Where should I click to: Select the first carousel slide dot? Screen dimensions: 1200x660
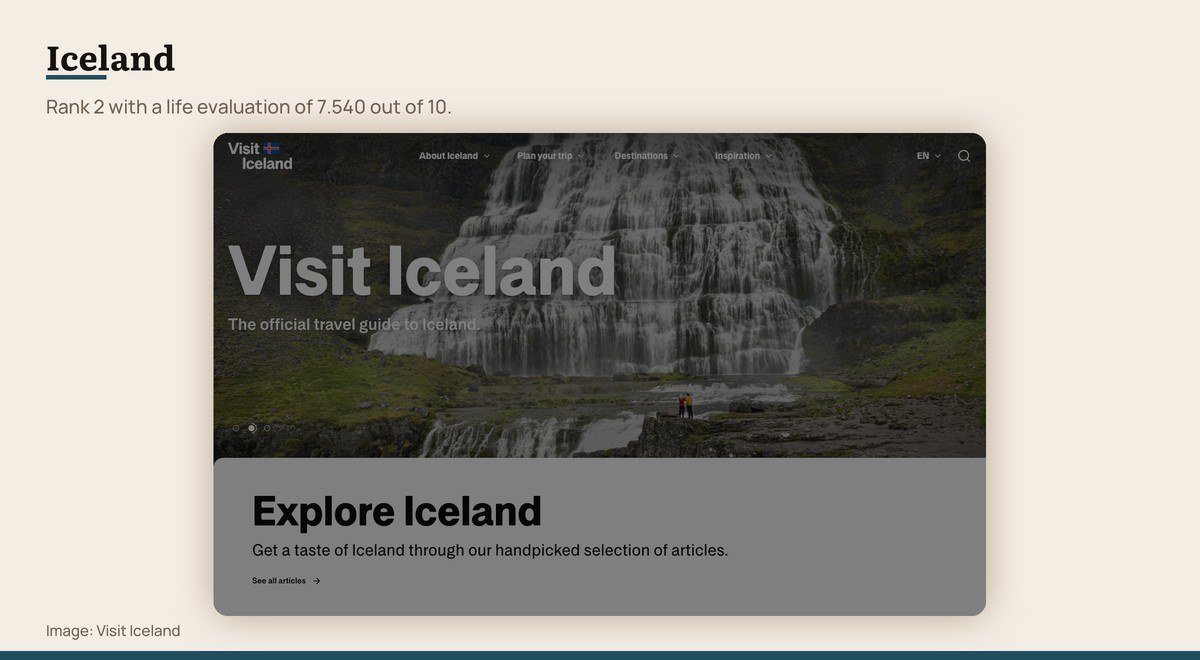(236, 428)
